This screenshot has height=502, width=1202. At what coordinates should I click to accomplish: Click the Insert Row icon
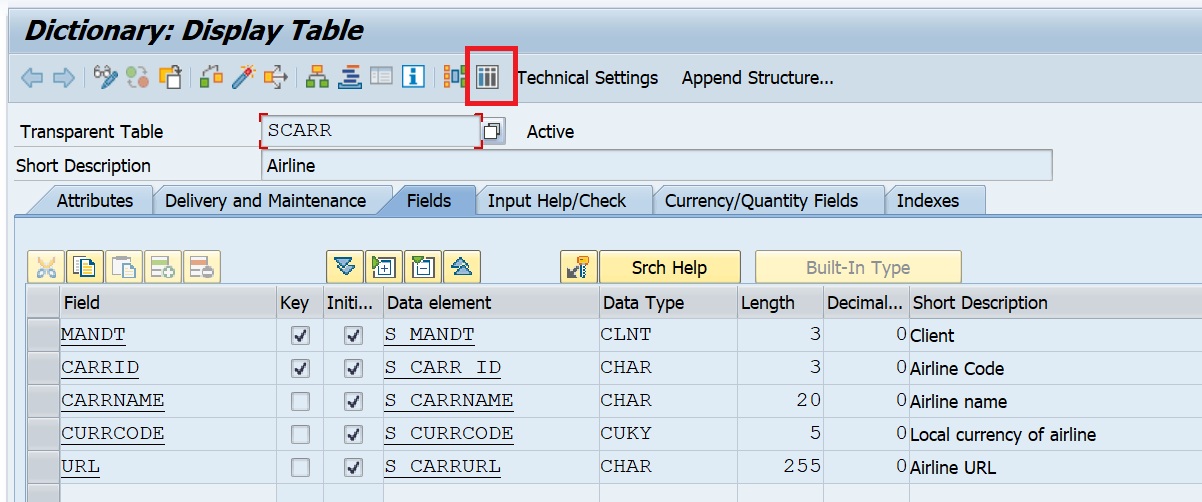tap(163, 267)
